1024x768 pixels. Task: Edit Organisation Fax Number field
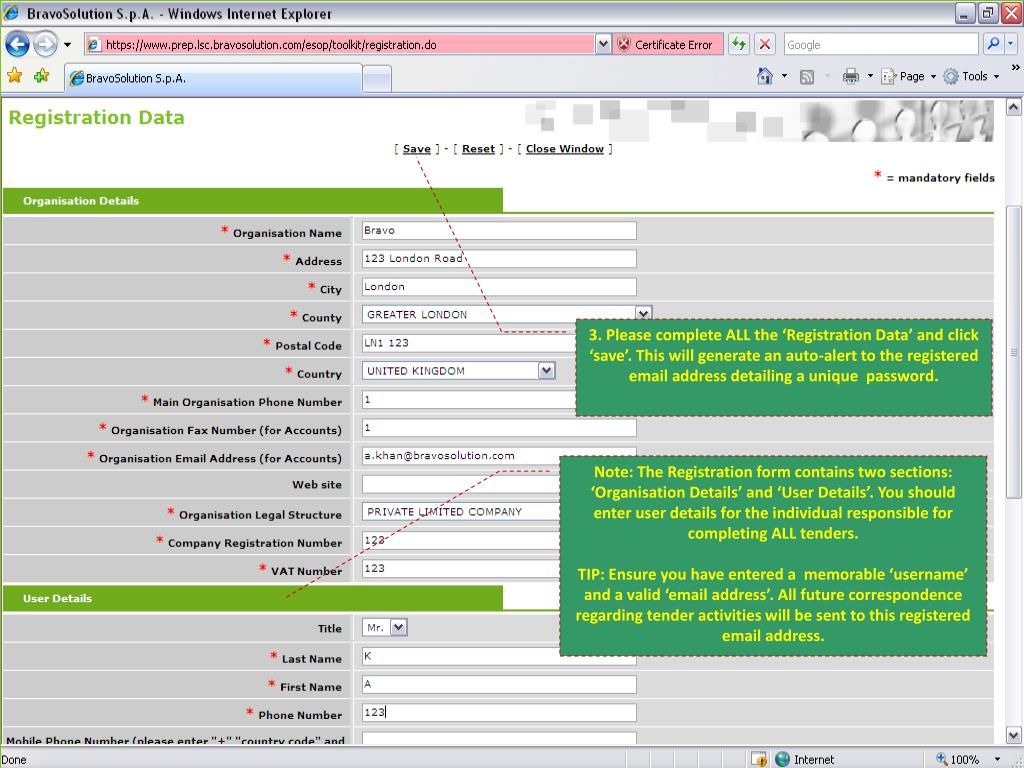click(x=499, y=428)
